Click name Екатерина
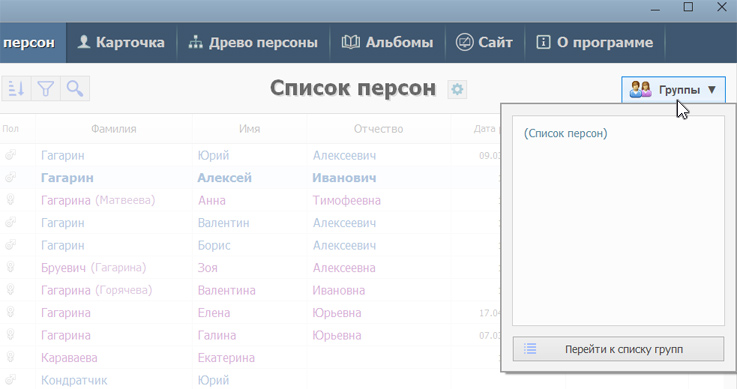This screenshot has height=389, width=737. coord(226,358)
